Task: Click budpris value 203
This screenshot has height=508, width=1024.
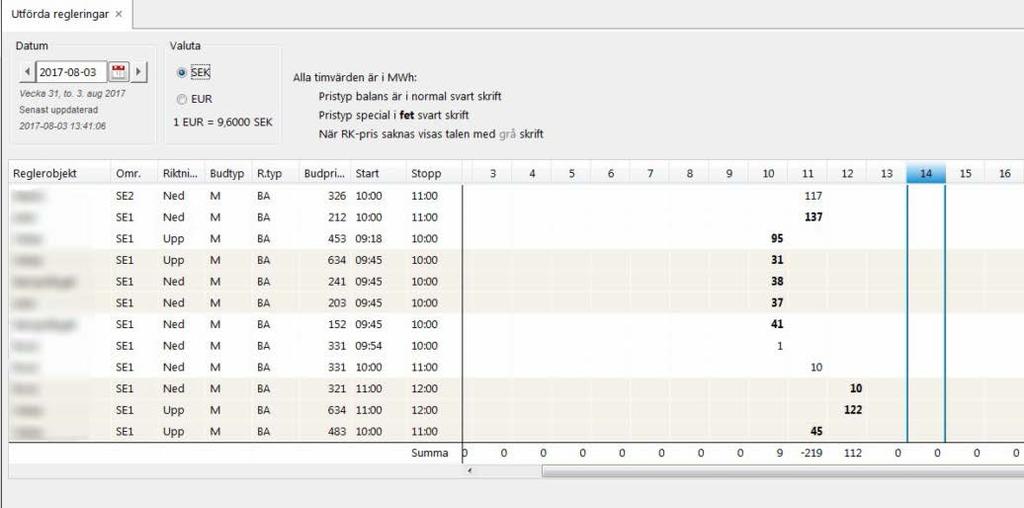Action: pyautogui.click(x=338, y=303)
